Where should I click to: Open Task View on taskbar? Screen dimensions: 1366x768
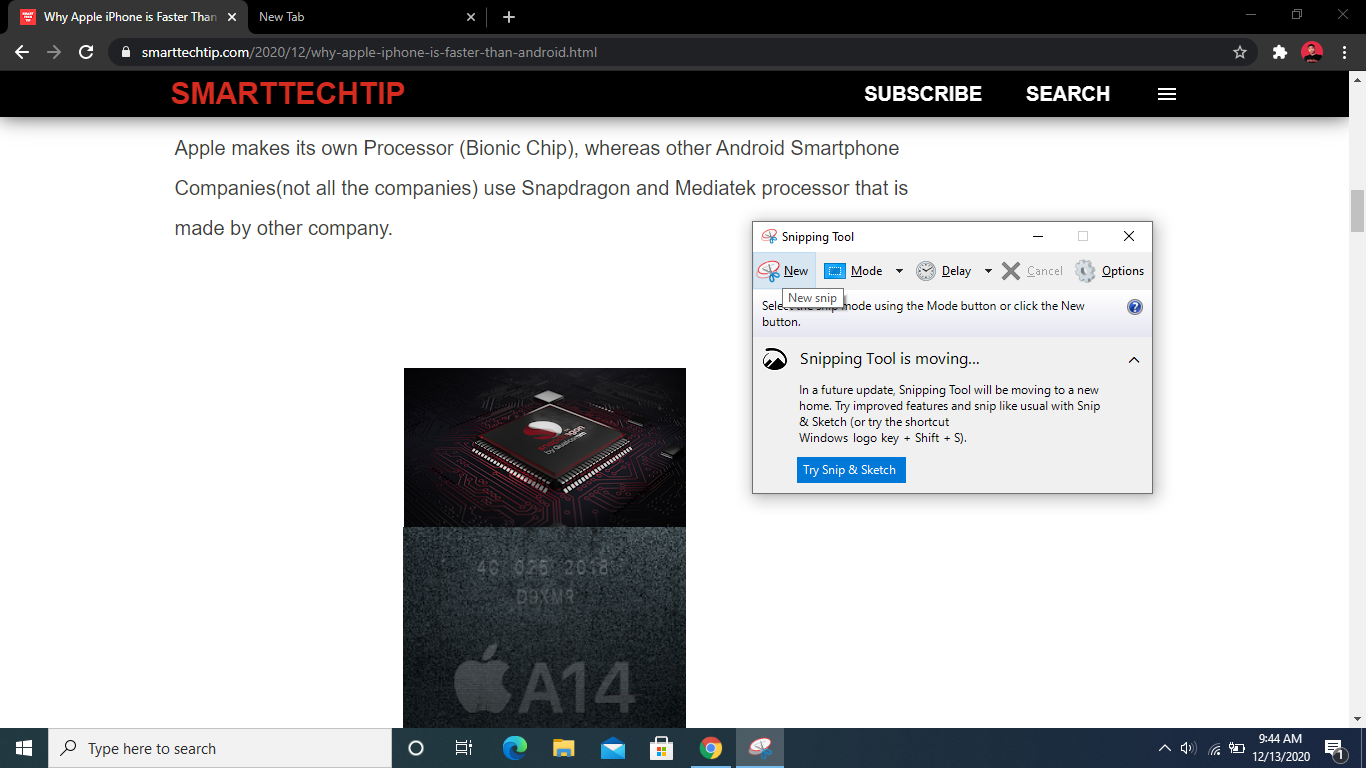tap(464, 748)
